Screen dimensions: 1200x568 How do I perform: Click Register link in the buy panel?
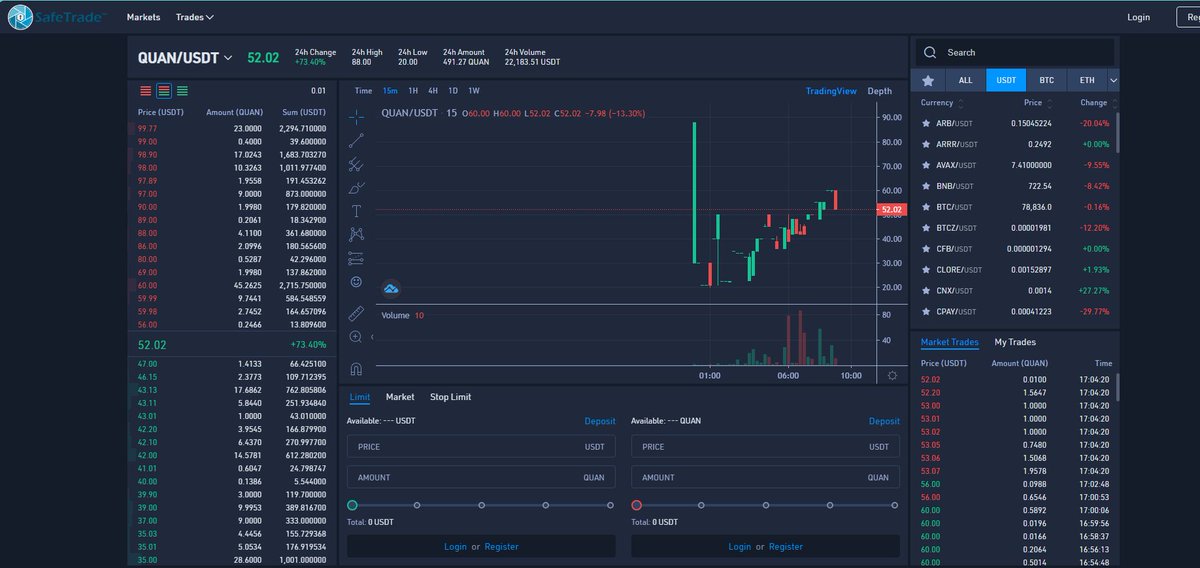[x=502, y=546]
